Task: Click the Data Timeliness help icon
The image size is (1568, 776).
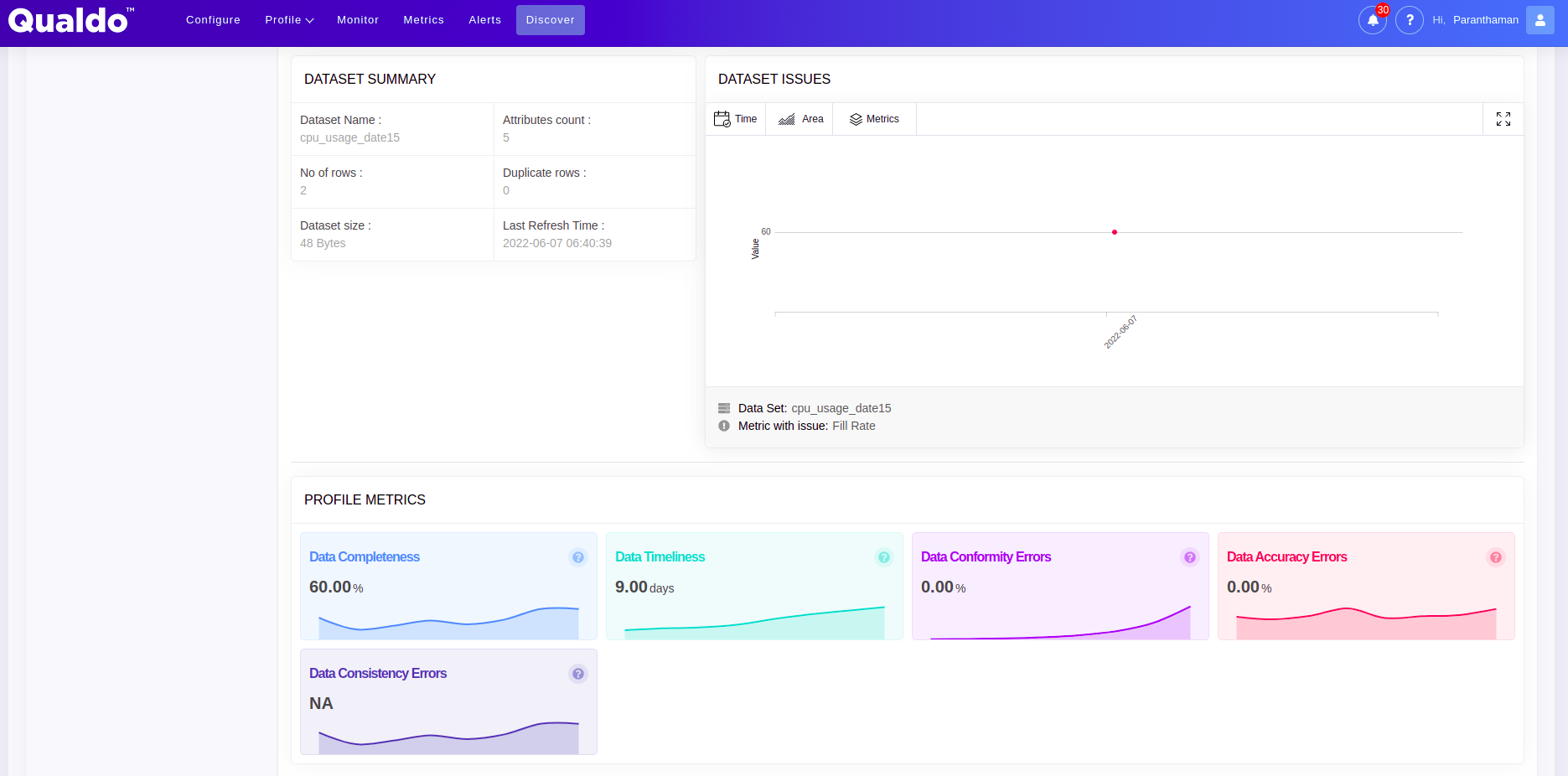Action: click(x=884, y=557)
